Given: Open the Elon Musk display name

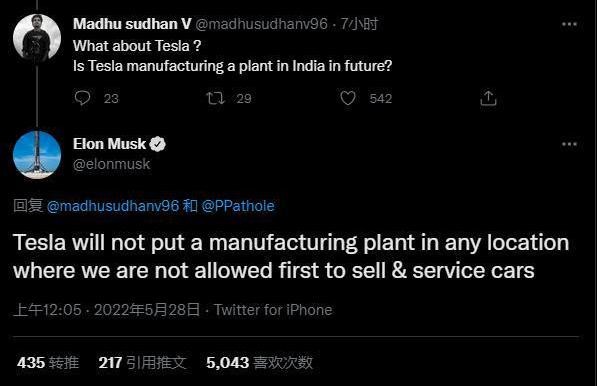Looking at the screenshot, I should click(109, 144).
